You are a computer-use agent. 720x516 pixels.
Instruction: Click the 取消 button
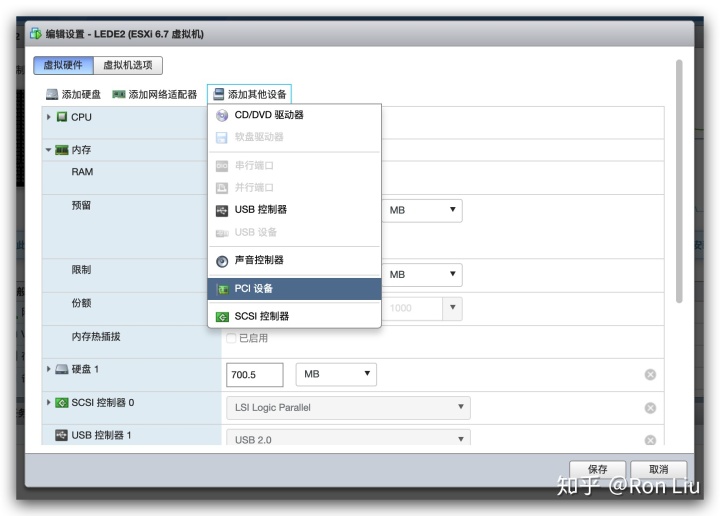click(658, 469)
